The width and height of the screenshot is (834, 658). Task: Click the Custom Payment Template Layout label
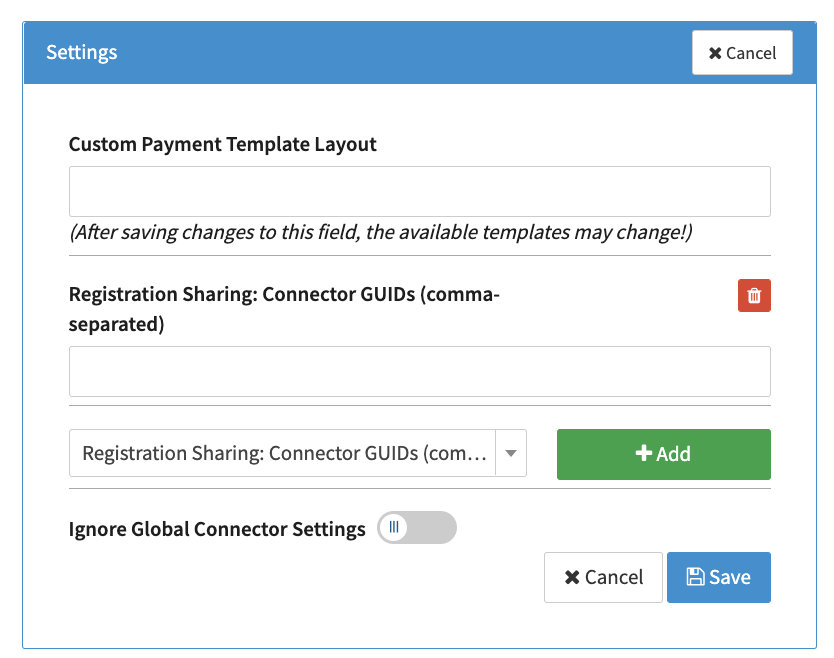pos(222,144)
